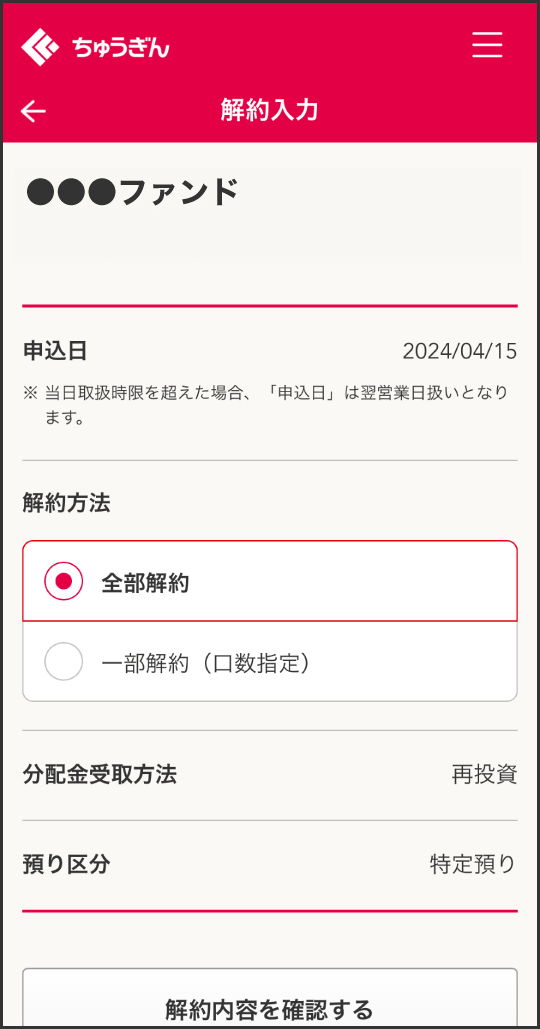This screenshot has width=540, height=1029.
Task: Tap the 申込日 date value 2024/04/15
Action: (460, 352)
